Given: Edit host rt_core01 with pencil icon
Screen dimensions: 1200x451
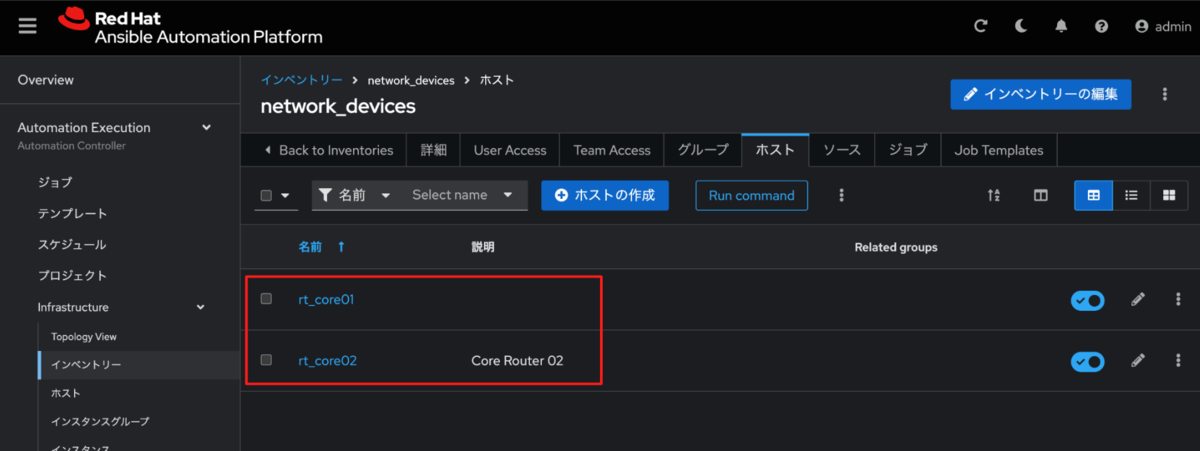Looking at the screenshot, I should pos(1138,299).
